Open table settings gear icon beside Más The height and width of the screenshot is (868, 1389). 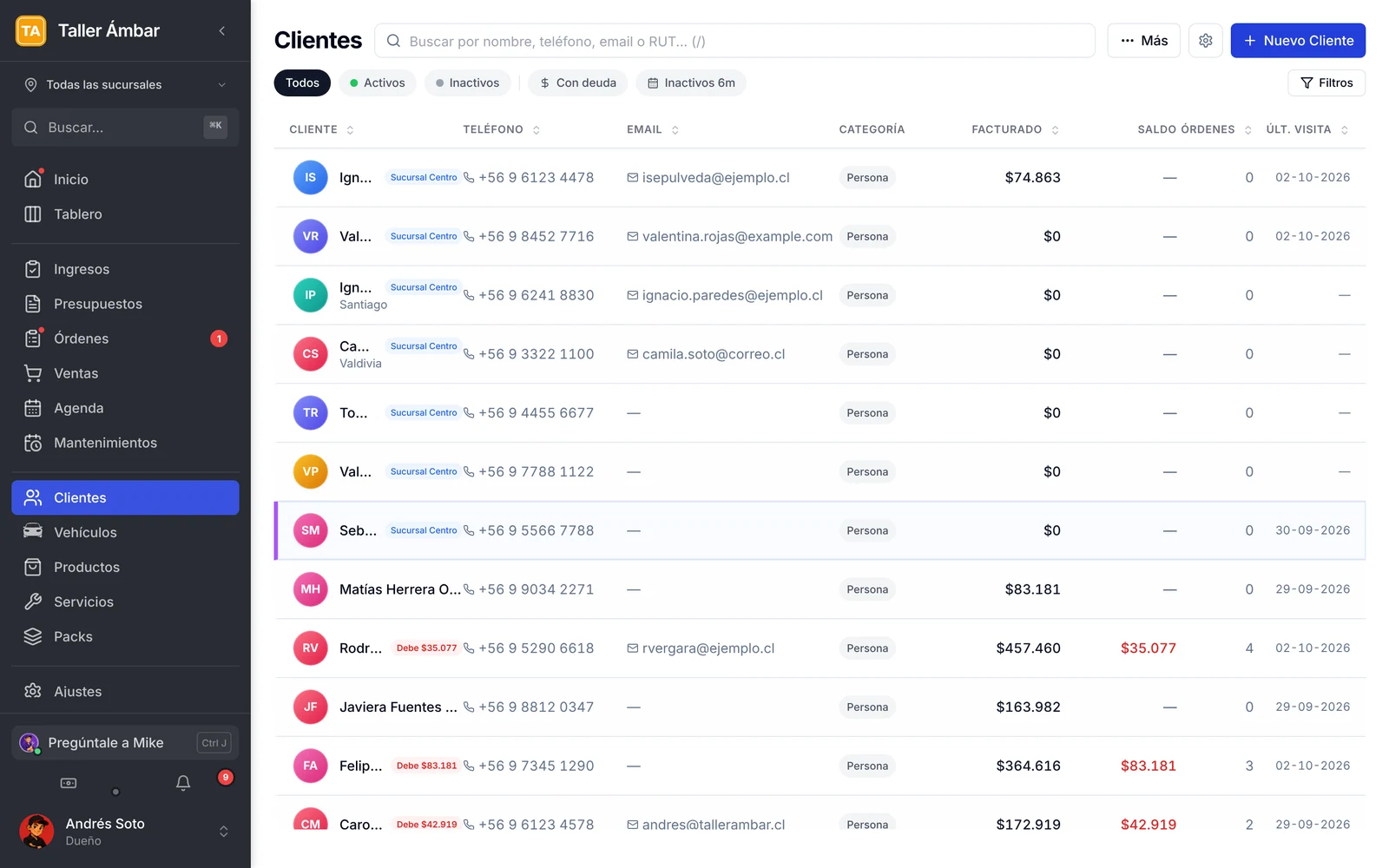pos(1205,41)
